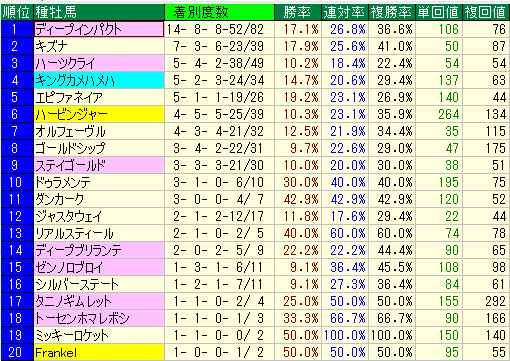Select the タニノギムレット pink cell

[99, 301]
